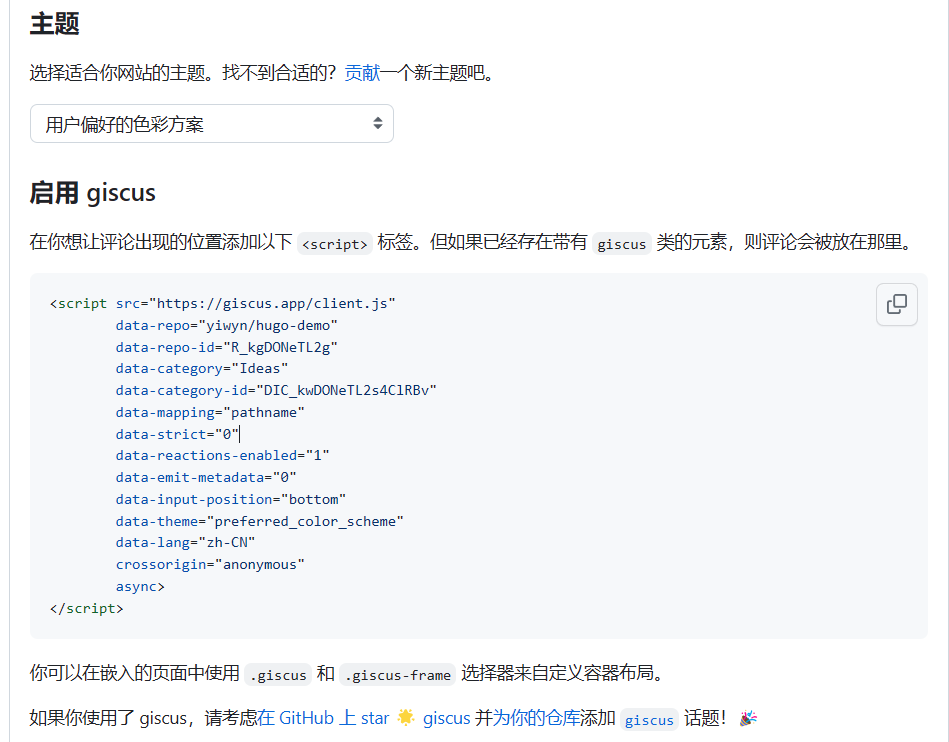Viewport: 949px width, 742px height.
Task: Click the inline '<script>' code label
Action: [335, 244]
